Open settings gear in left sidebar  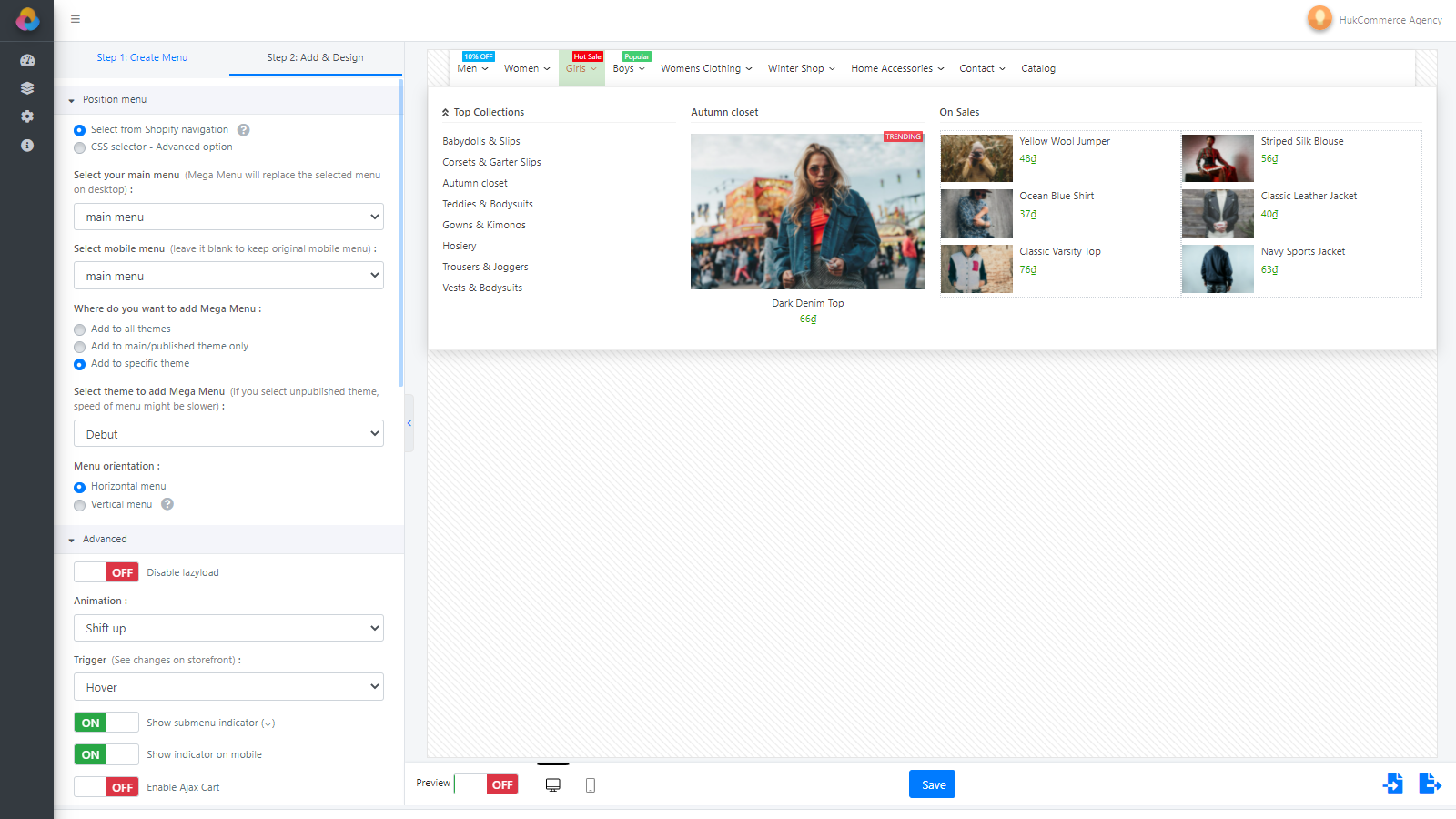27,116
